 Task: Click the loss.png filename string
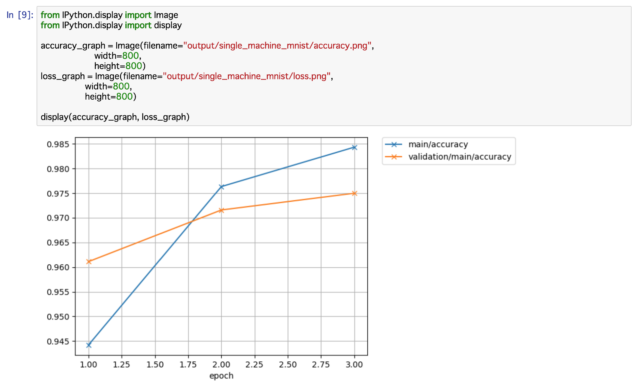(247, 76)
